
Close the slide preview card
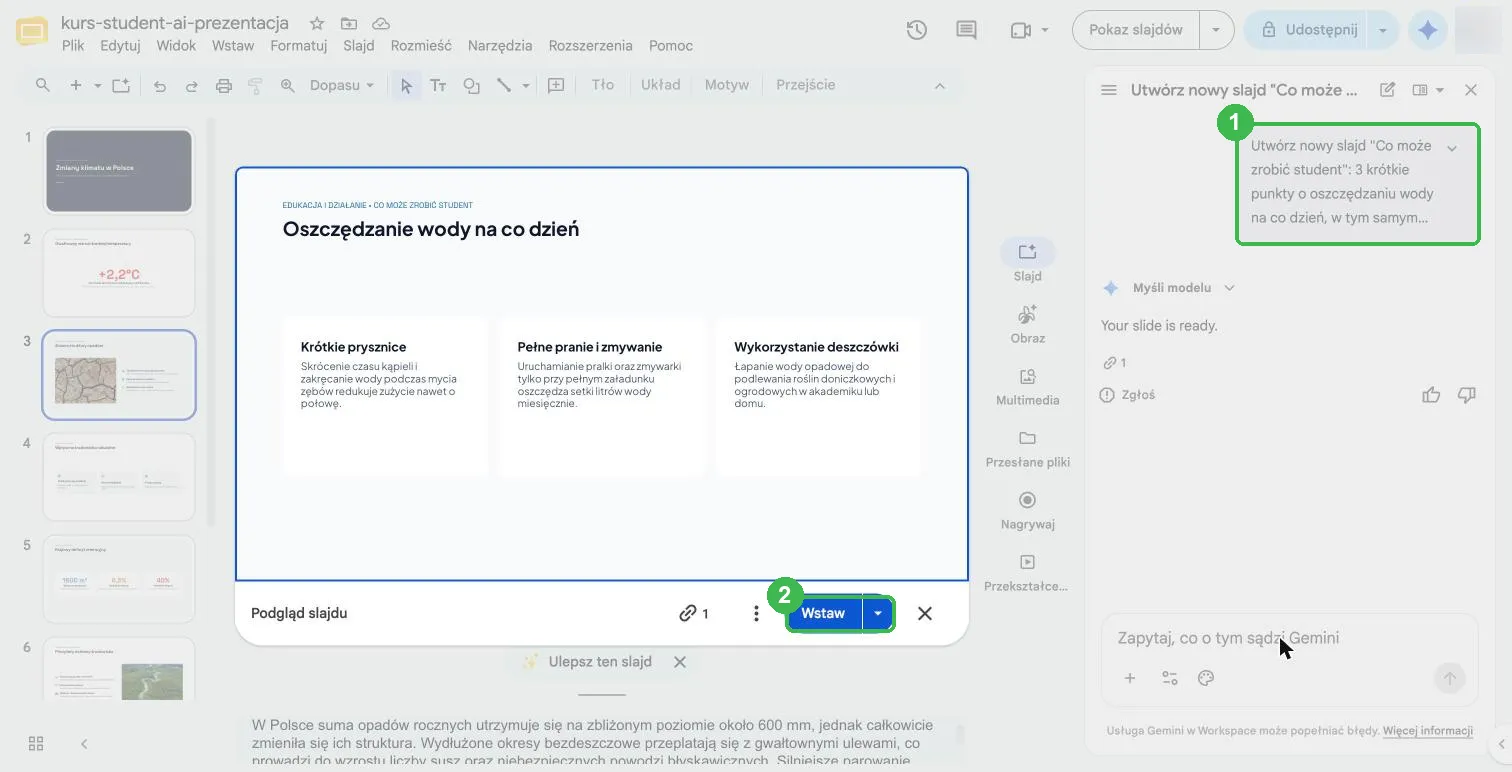tap(925, 613)
